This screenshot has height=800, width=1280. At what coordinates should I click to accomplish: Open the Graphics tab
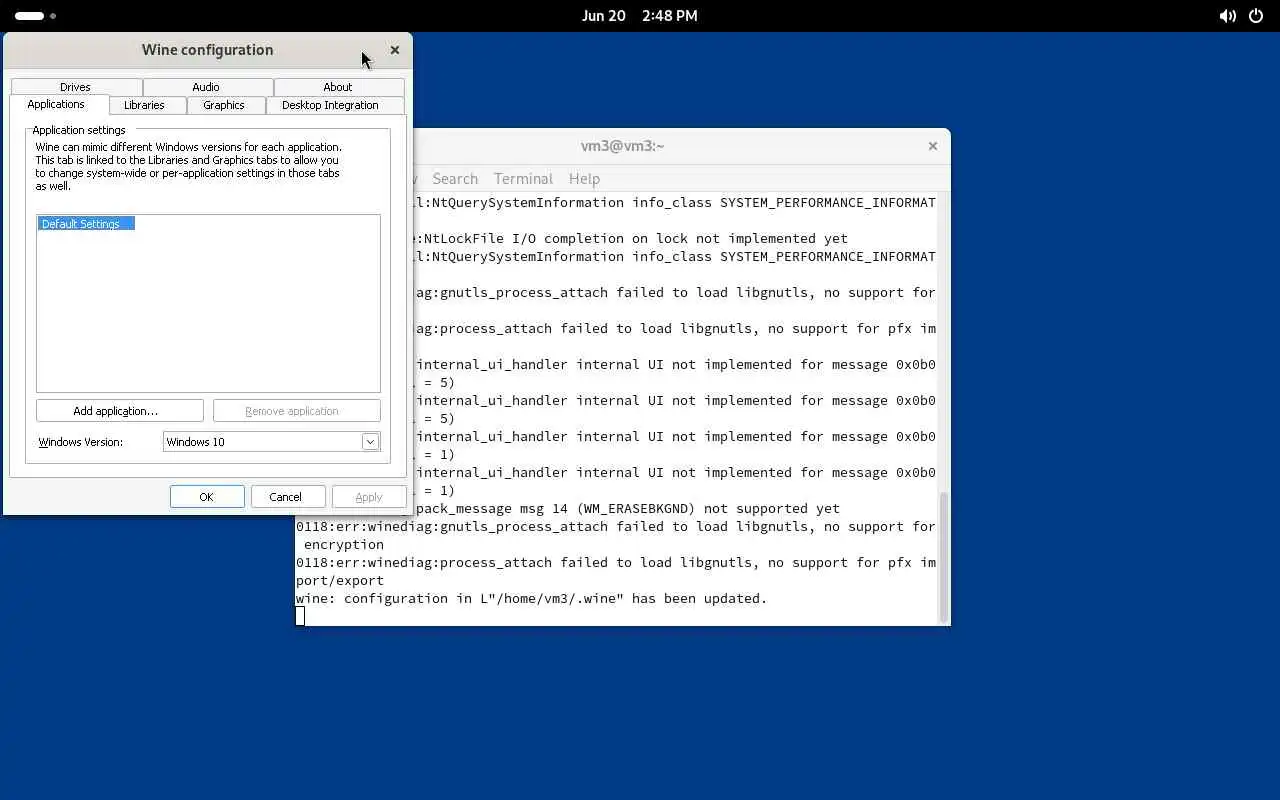tap(224, 105)
